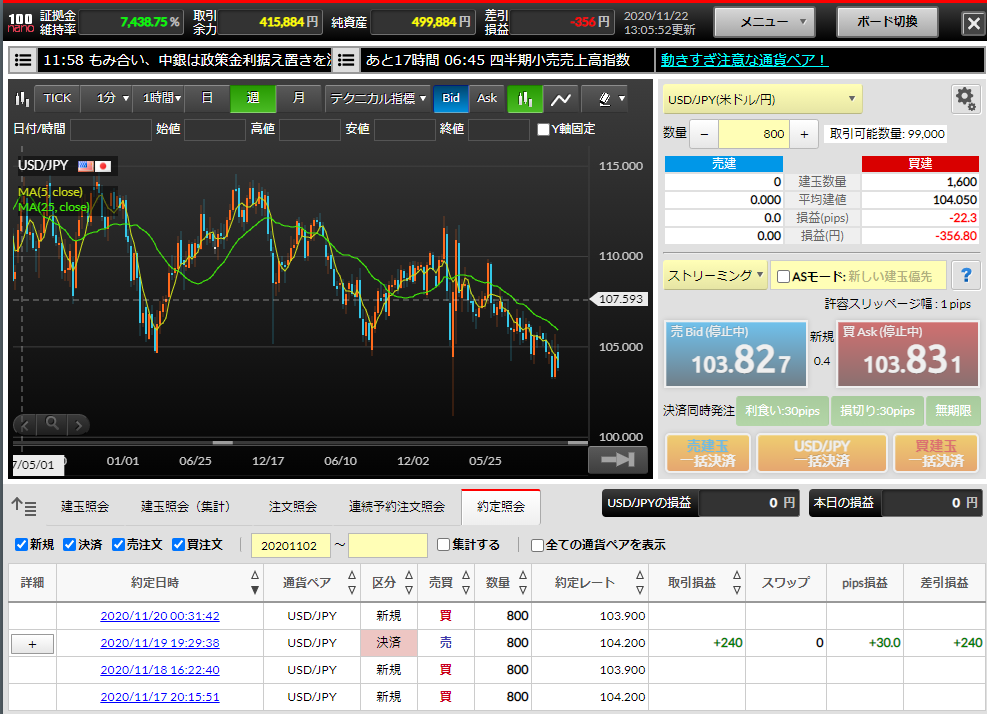Open trade settings gear icon
This screenshot has height=714, width=987.
click(965, 99)
